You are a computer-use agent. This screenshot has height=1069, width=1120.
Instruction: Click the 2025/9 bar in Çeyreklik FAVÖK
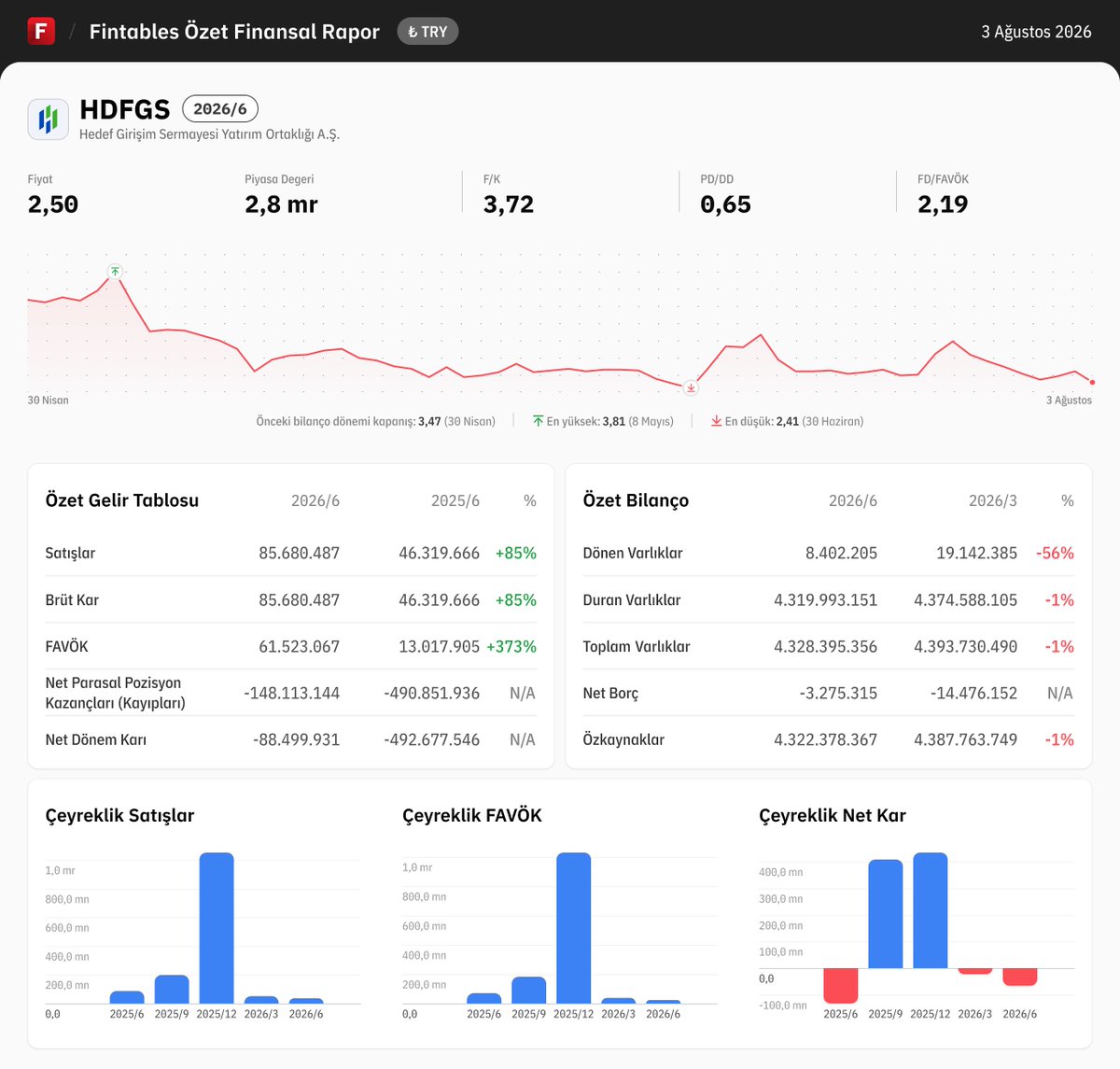529,991
